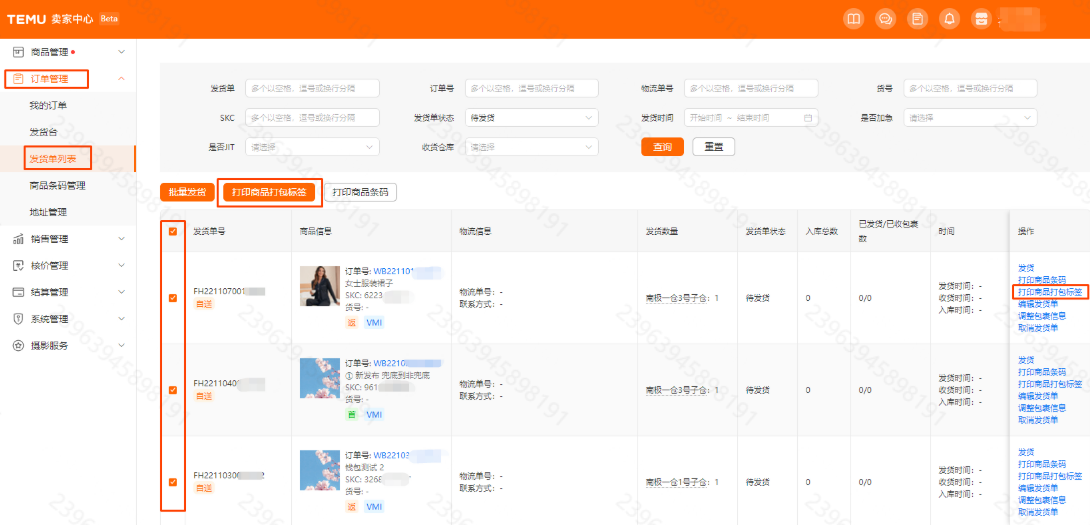Click the order number link WB22103
The height and width of the screenshot is (525, 1090).
coord(391,455)
